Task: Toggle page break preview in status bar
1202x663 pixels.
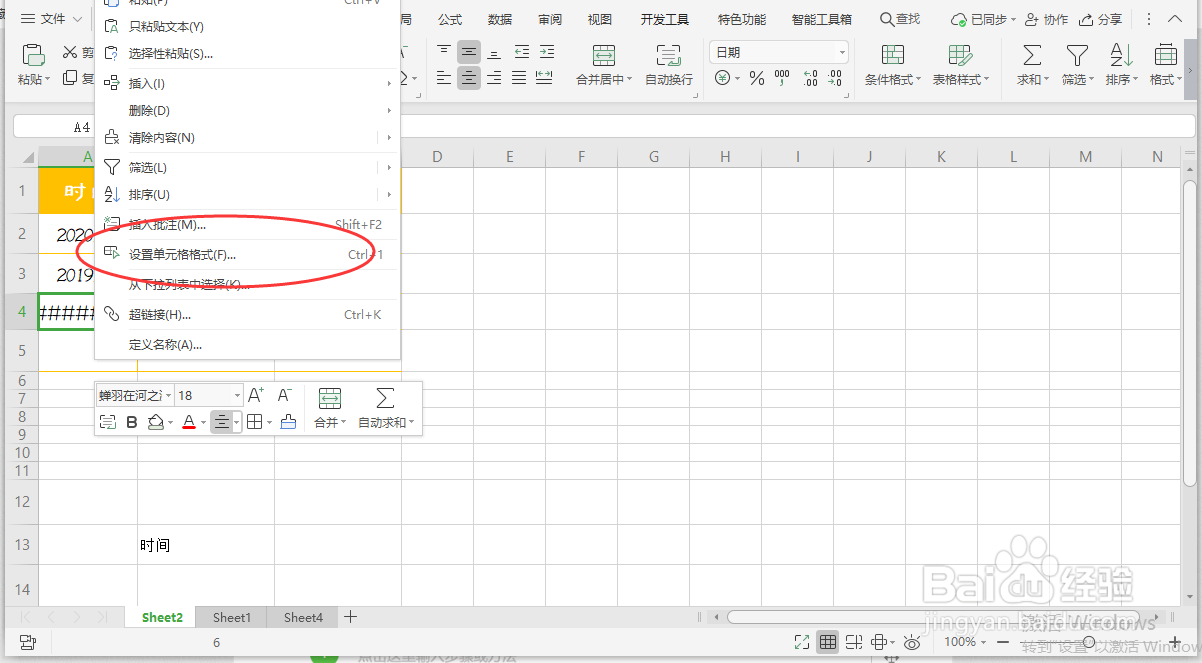Action: (x=854, y=642)
